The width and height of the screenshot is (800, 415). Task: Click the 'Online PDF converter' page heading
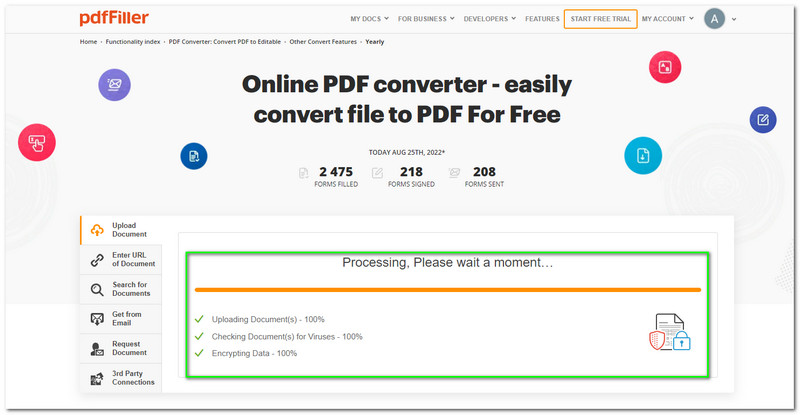(x=407, y=99)
